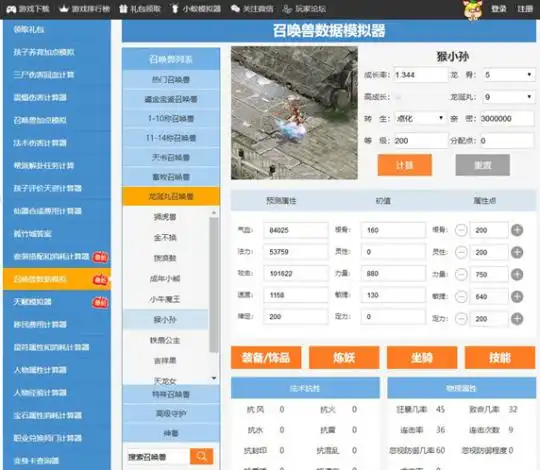Select 猴小孙 in summon list
The image size is (540, 470).
[x=165, y=320]
